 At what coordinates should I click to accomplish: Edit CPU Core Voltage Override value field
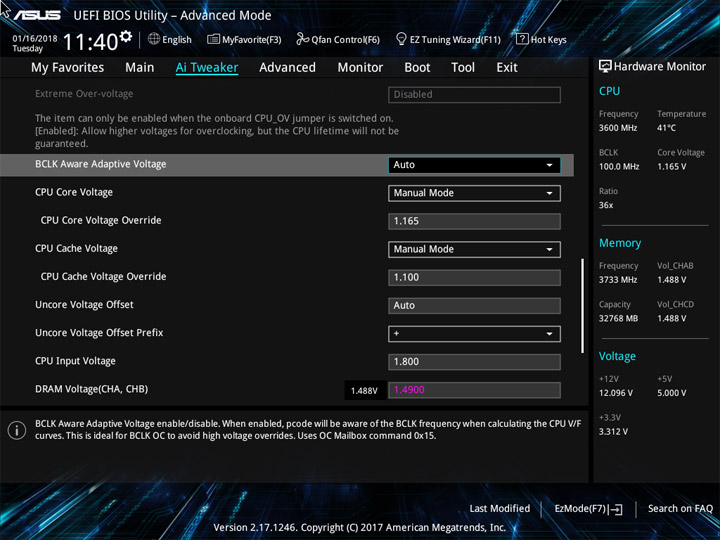point(474,221)
